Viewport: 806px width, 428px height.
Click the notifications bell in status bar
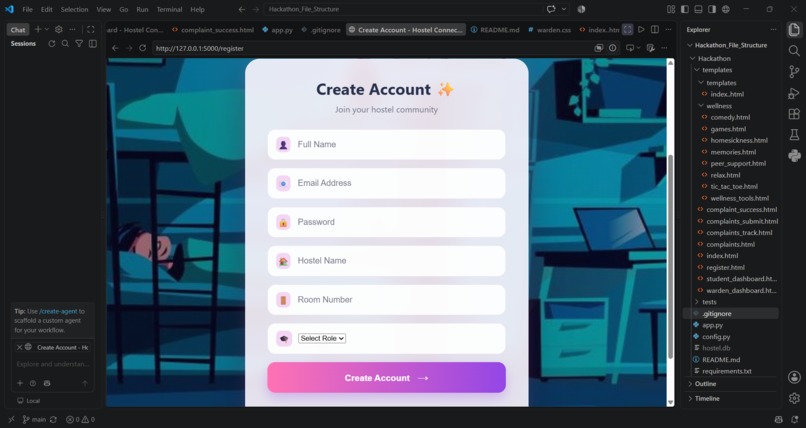[x=794, y=420]
